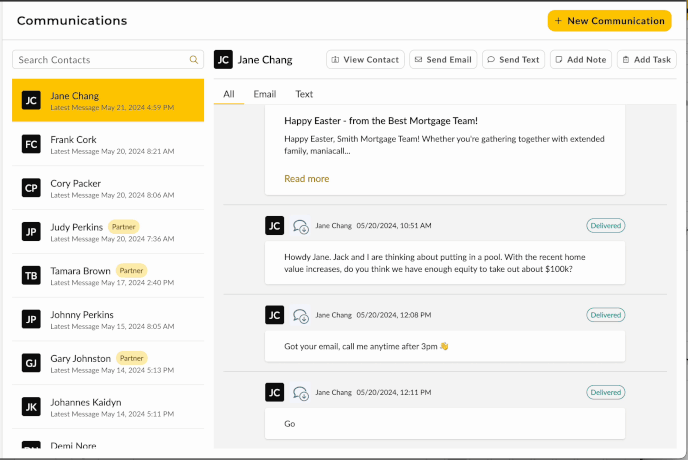Click JC avatar on the 12:11 PM message

coord(275,392)
